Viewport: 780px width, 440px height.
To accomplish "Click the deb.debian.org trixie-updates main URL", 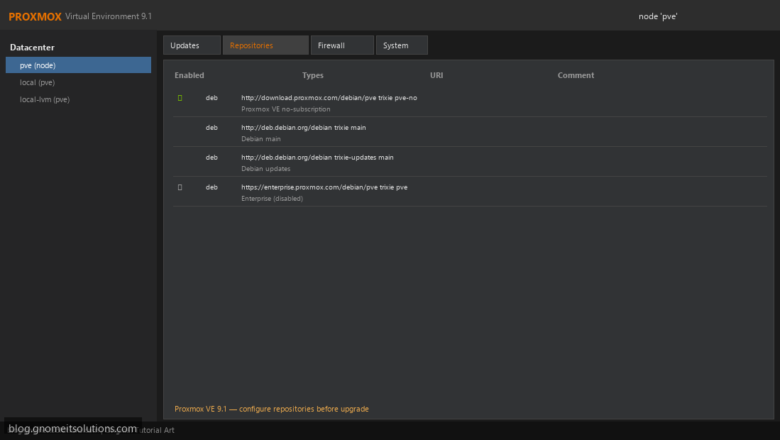I will 317,158.
